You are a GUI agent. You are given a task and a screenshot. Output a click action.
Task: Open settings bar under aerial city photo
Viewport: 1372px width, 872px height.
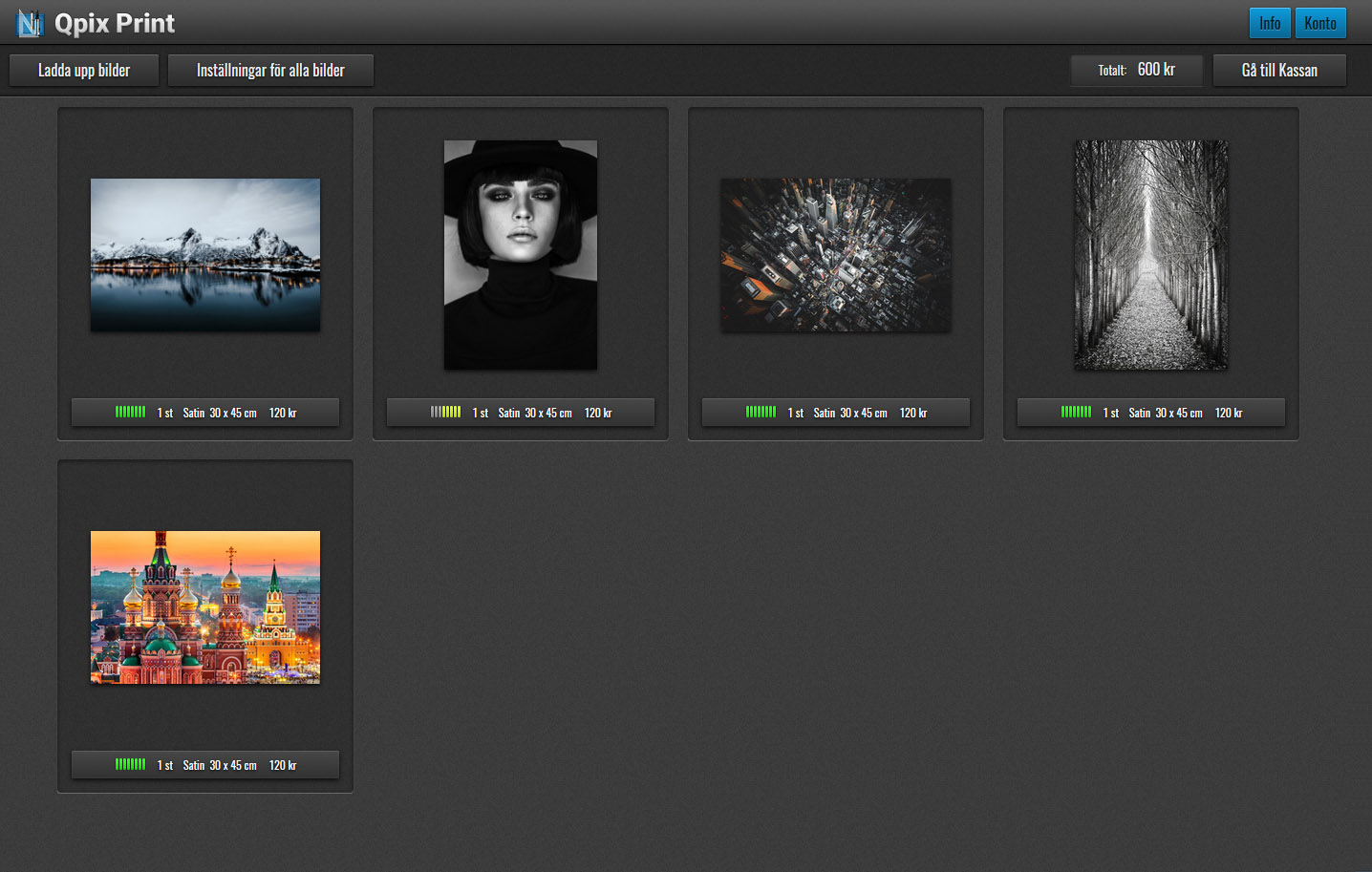tap(836, 413)
